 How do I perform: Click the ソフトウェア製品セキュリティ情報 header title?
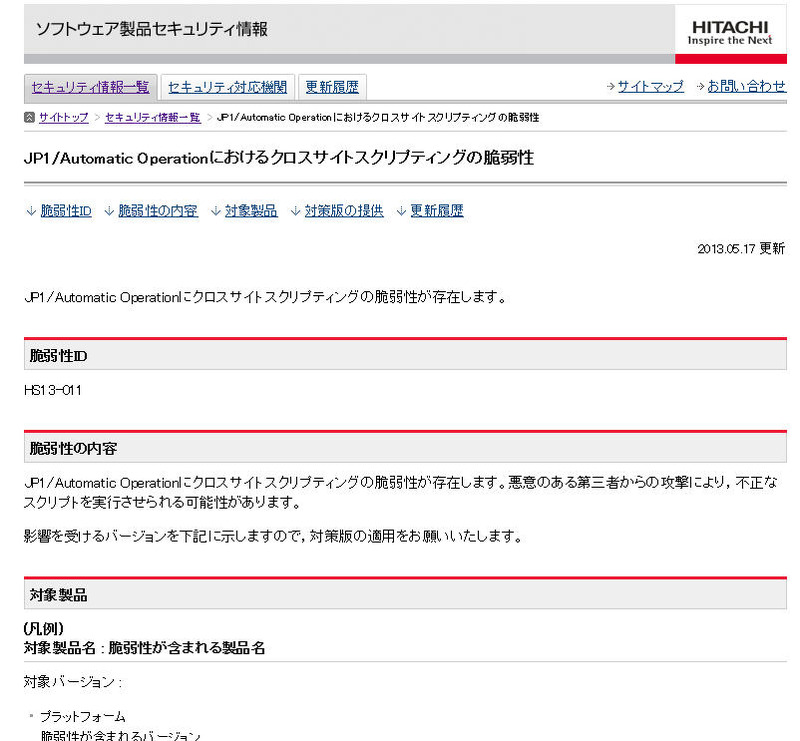pyautogui.click(x=152, y=30)
